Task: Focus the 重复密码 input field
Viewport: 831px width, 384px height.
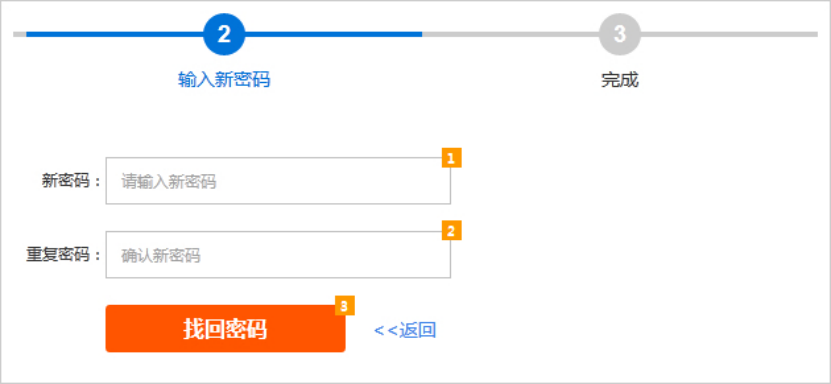Action: click(278, 254)
